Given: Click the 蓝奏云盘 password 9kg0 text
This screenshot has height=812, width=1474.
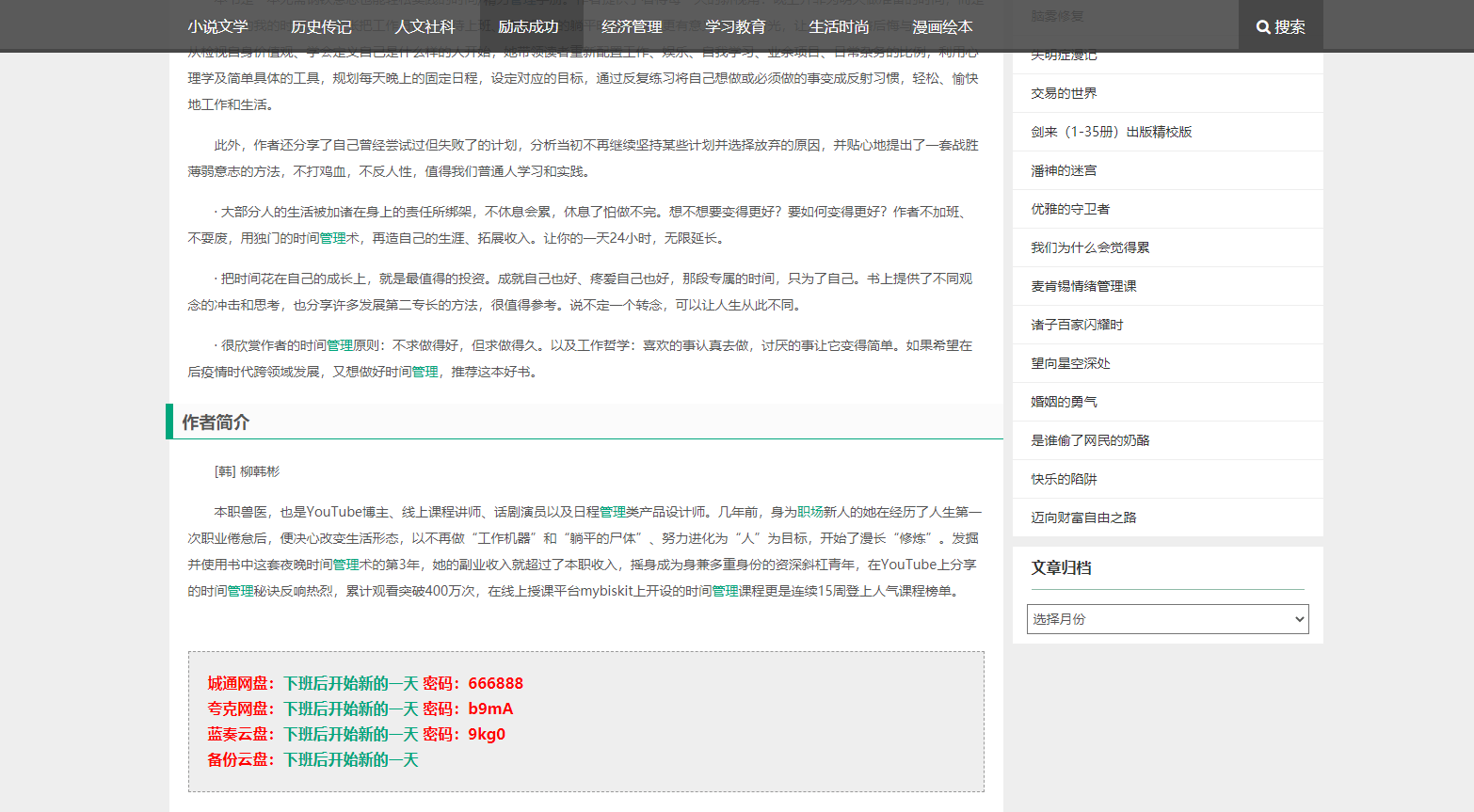Looking at the screenshot, I should pos(487,734).
